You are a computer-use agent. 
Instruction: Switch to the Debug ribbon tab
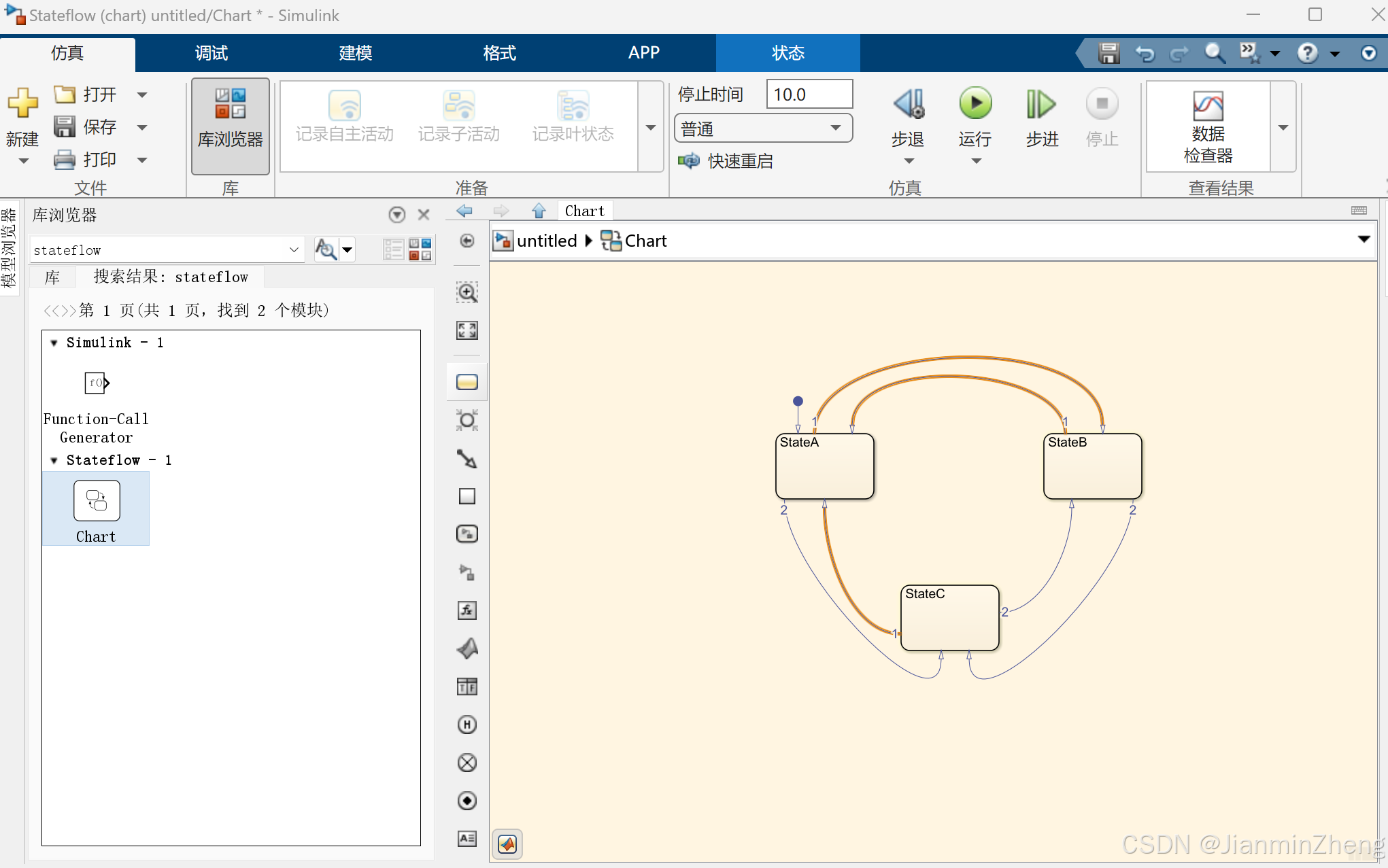211,53
